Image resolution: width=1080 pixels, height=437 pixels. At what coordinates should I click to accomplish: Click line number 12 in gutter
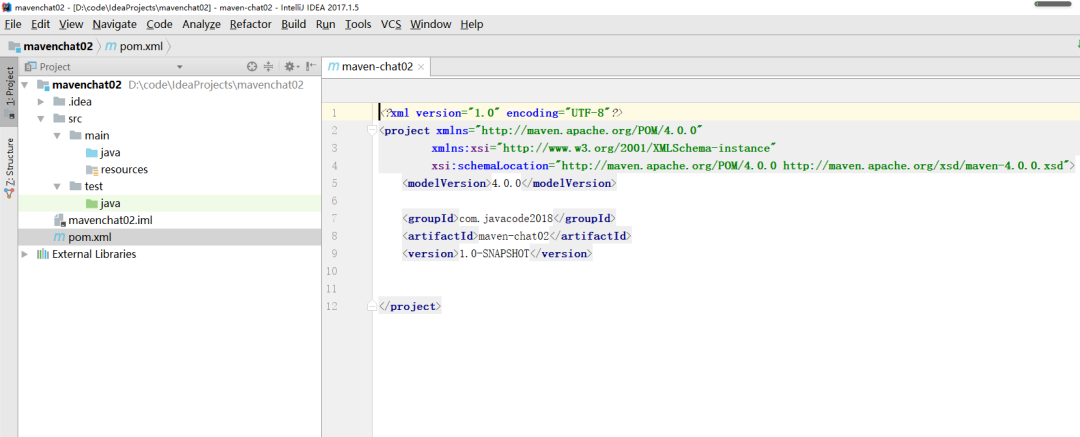pyautogui.click(x=333, y=306)
